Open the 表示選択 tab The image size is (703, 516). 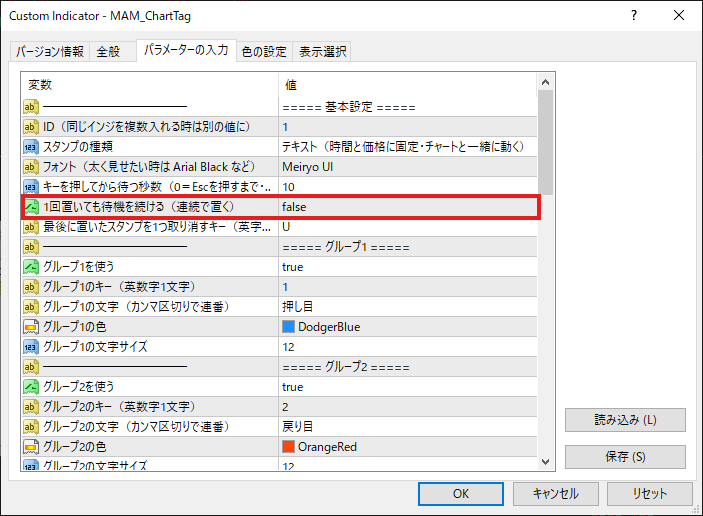pos(322,52)
